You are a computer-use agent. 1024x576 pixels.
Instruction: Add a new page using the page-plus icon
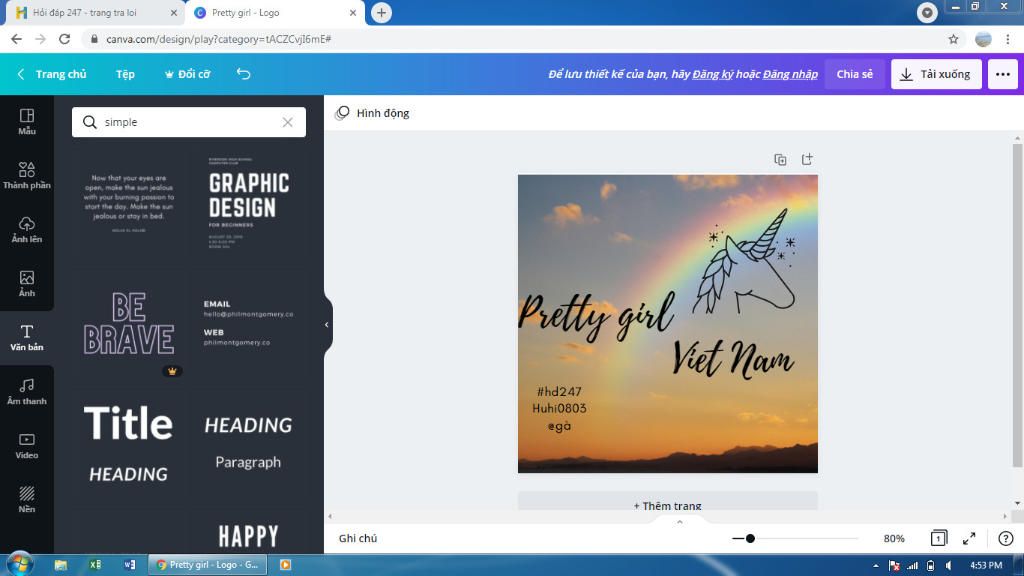[807, 159]
